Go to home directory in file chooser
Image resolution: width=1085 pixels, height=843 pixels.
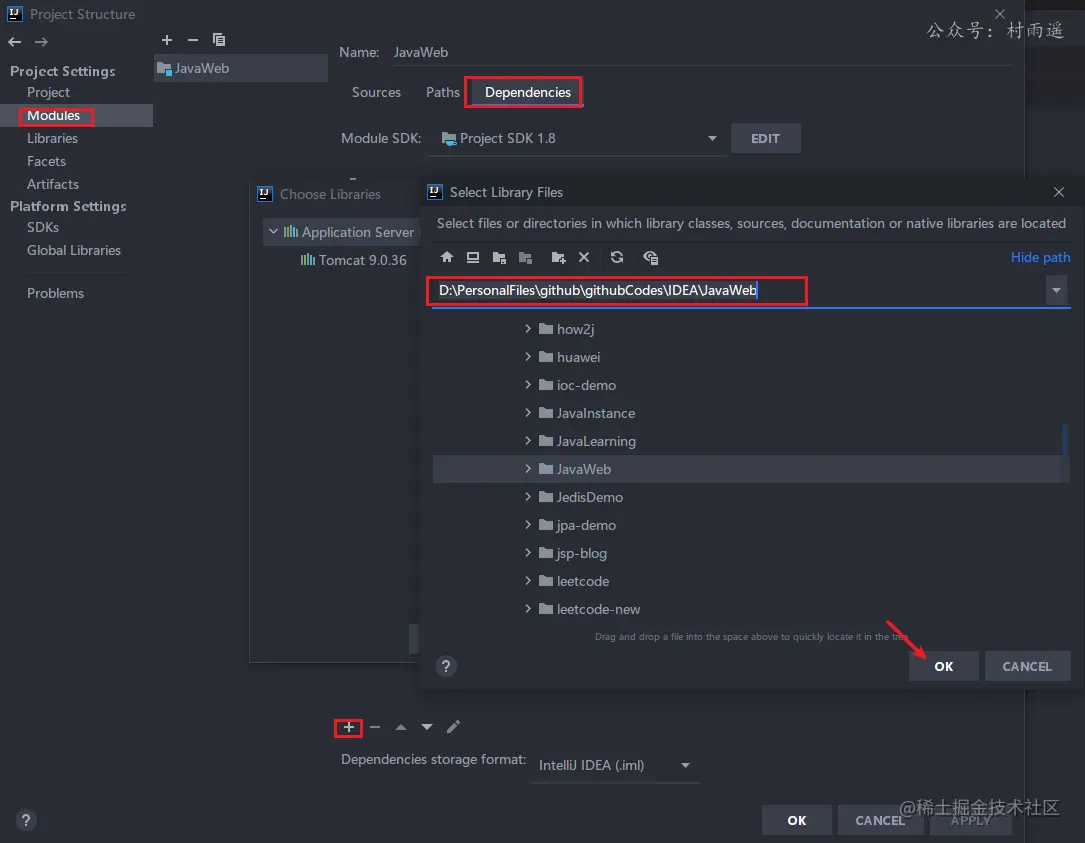click(446, 257)
